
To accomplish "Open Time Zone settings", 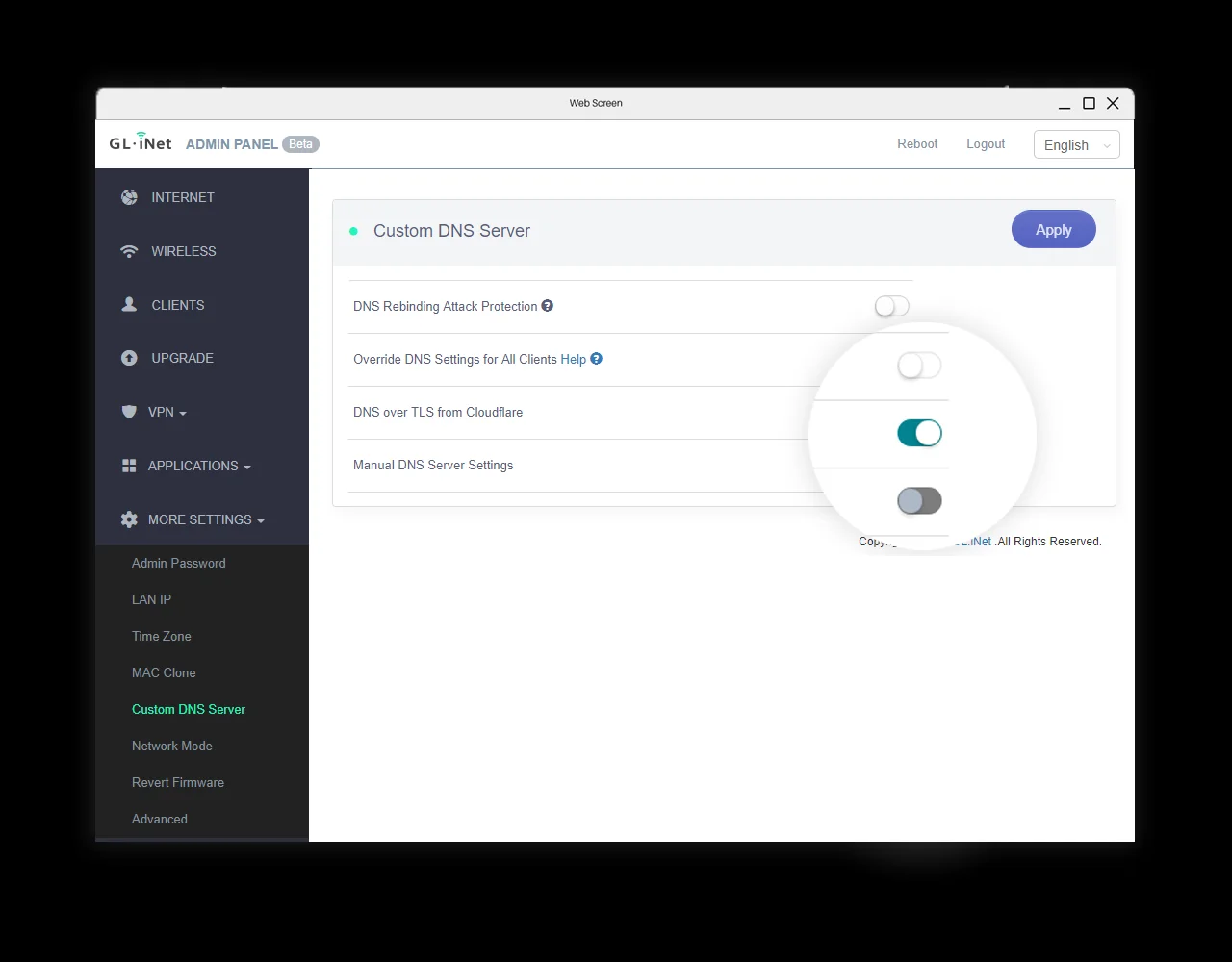I will coord(162,636).
